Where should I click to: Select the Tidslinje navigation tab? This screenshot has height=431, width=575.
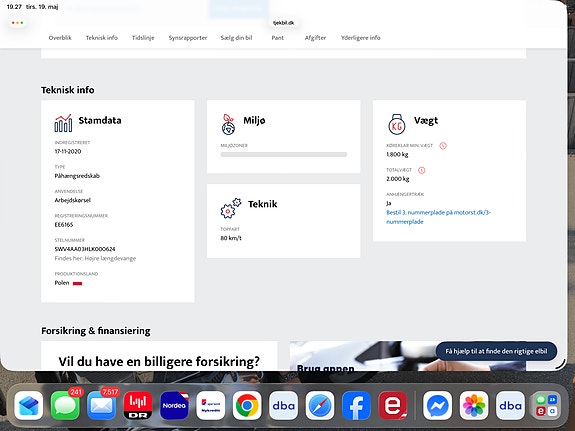click(143, 37)
